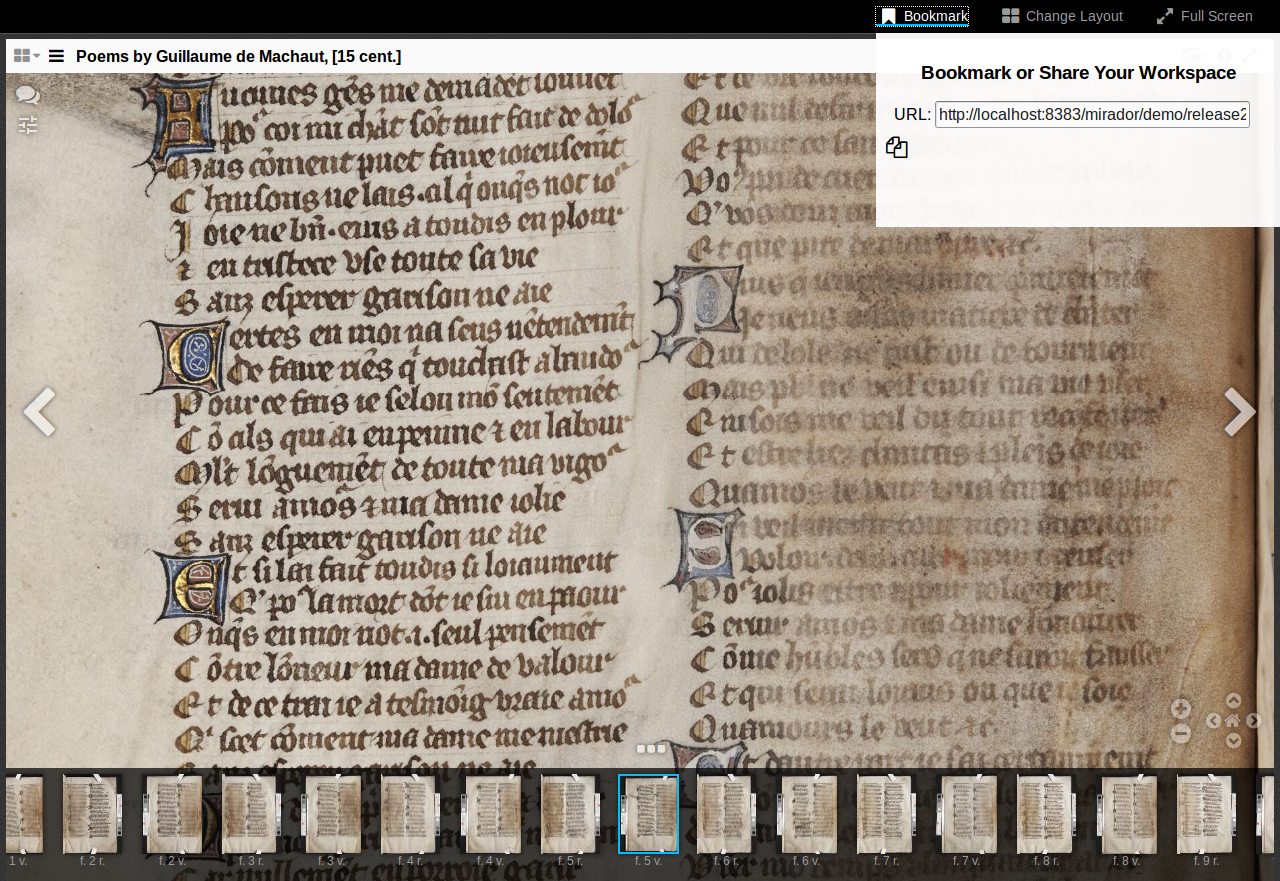The image size is (1280, 881).
Task: Open the Change Layout menu
Action: pyautogui.click(x=1062, y=16)
